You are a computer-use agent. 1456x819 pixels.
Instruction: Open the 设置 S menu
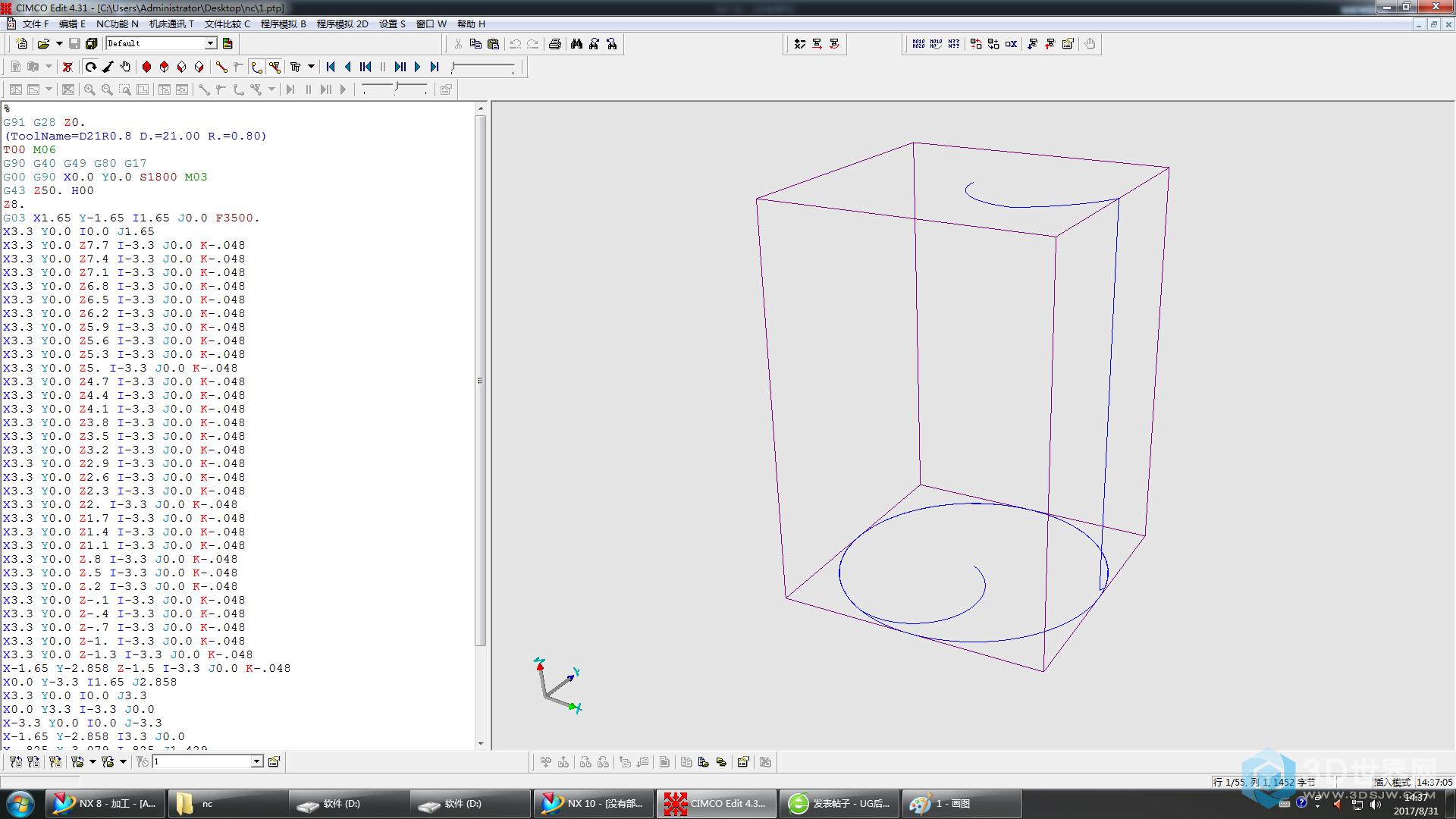point(392,24)
